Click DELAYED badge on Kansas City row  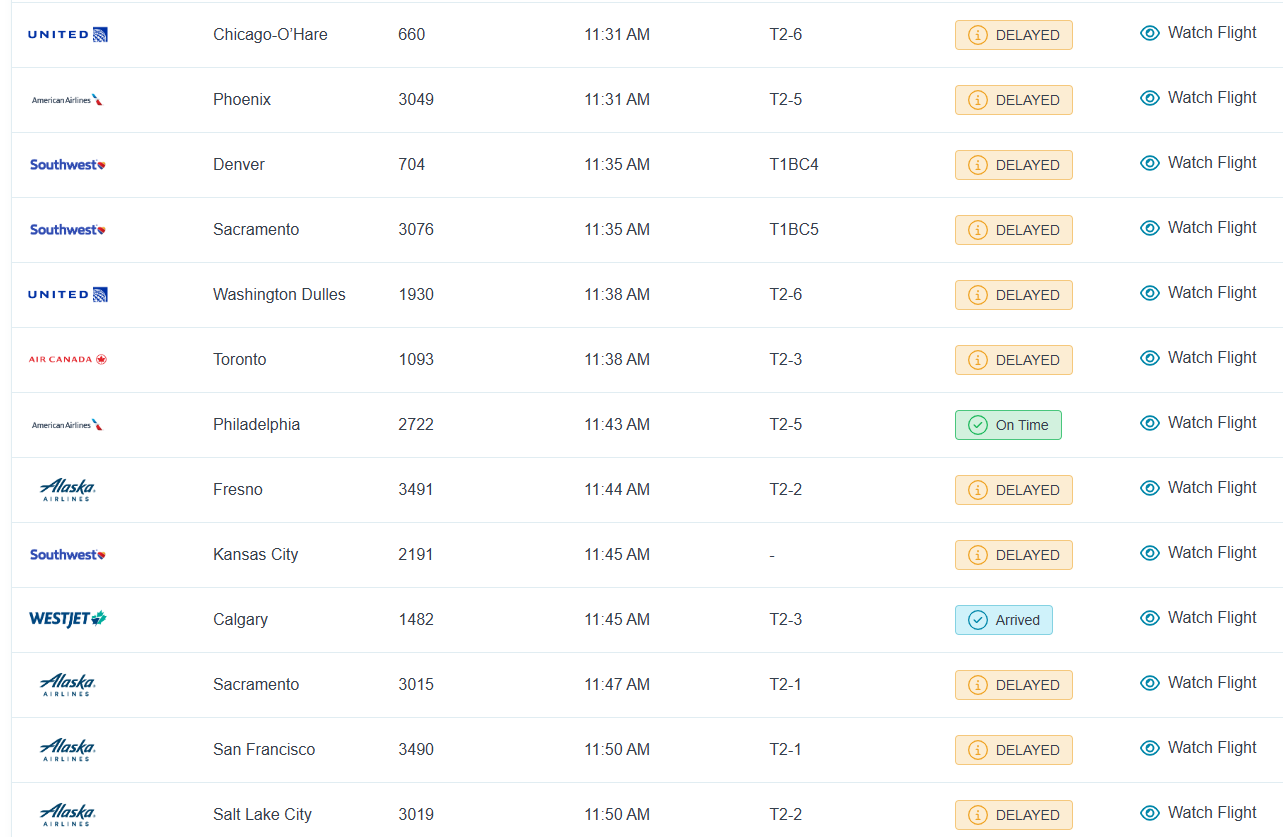pos(1014,555)
